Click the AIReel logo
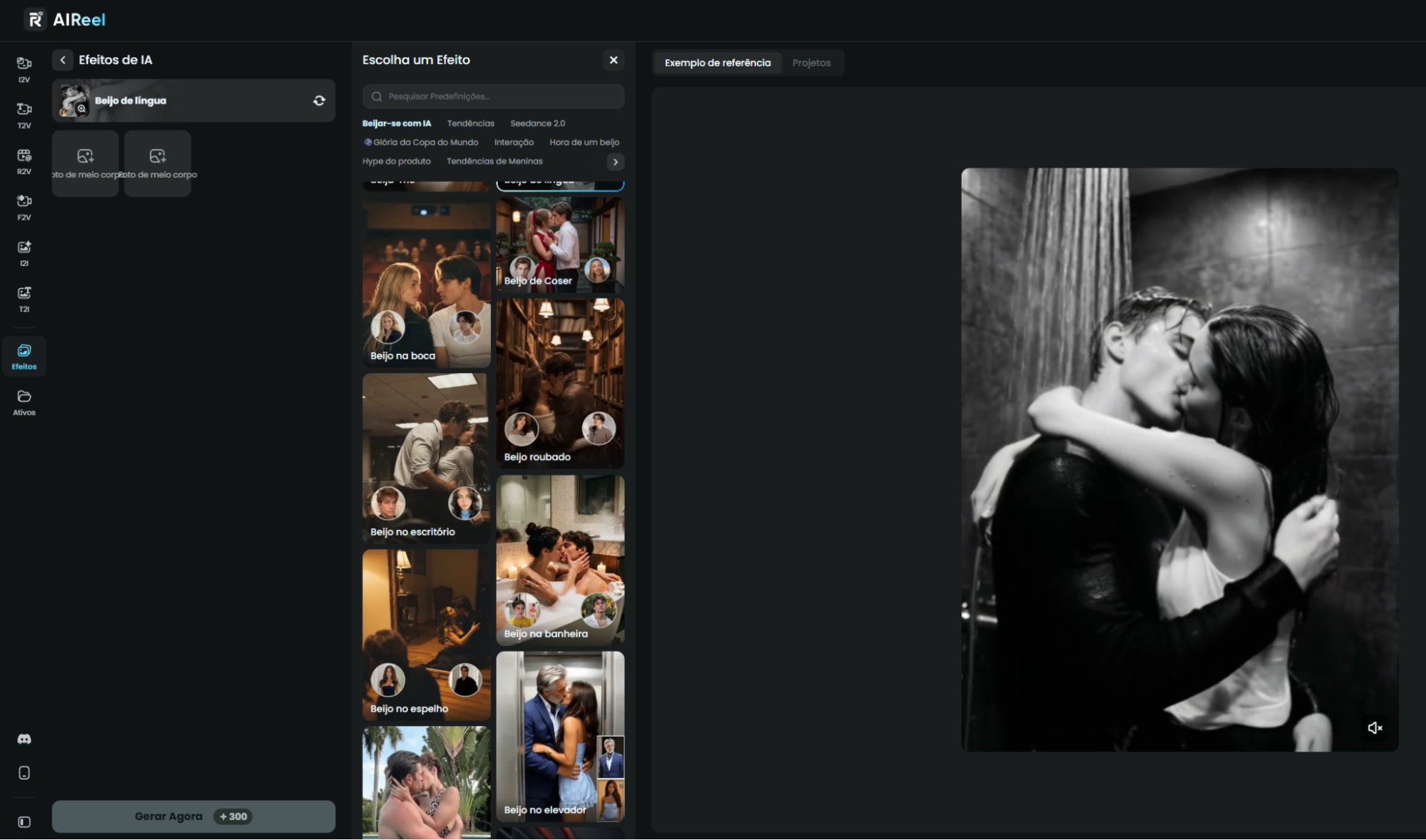This screenshot has width=1426, height=840. (x=65, y=19)
